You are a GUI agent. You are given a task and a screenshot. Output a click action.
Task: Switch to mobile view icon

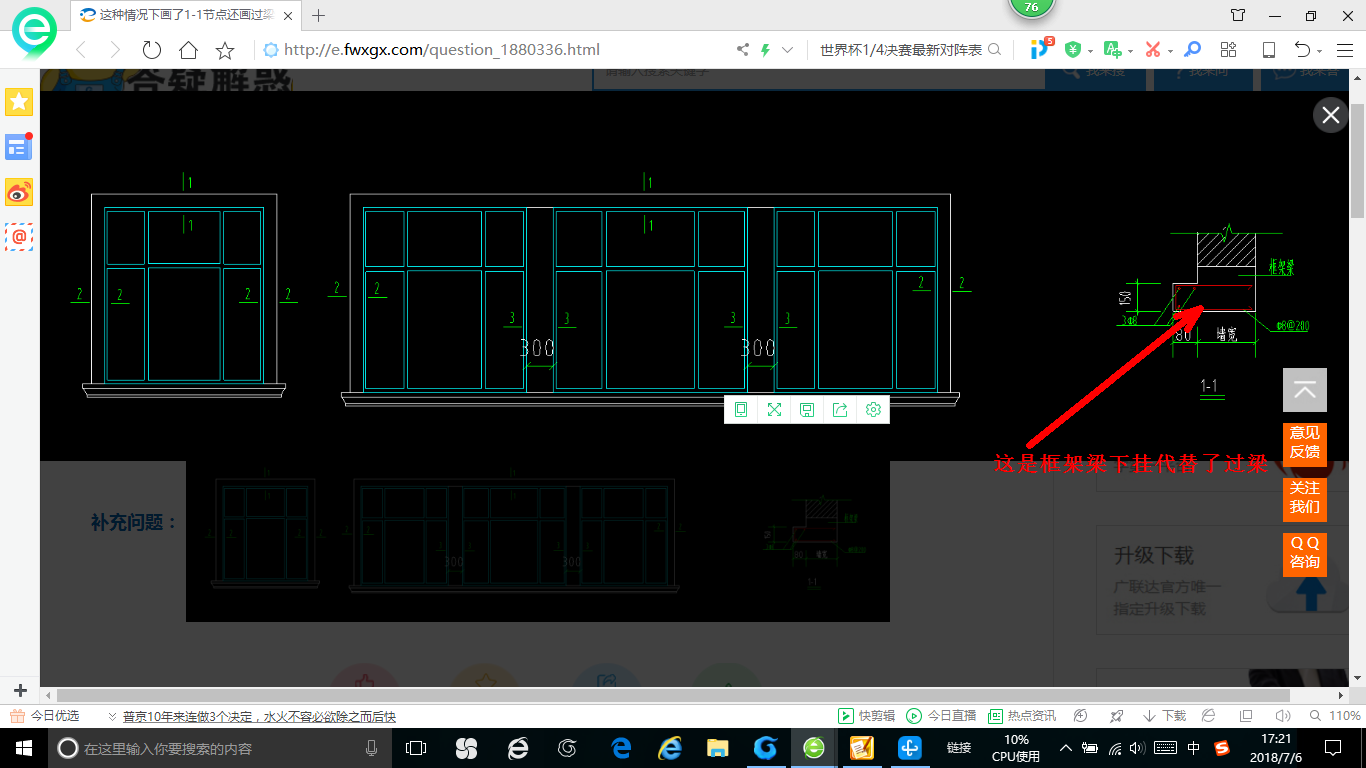1269,50
